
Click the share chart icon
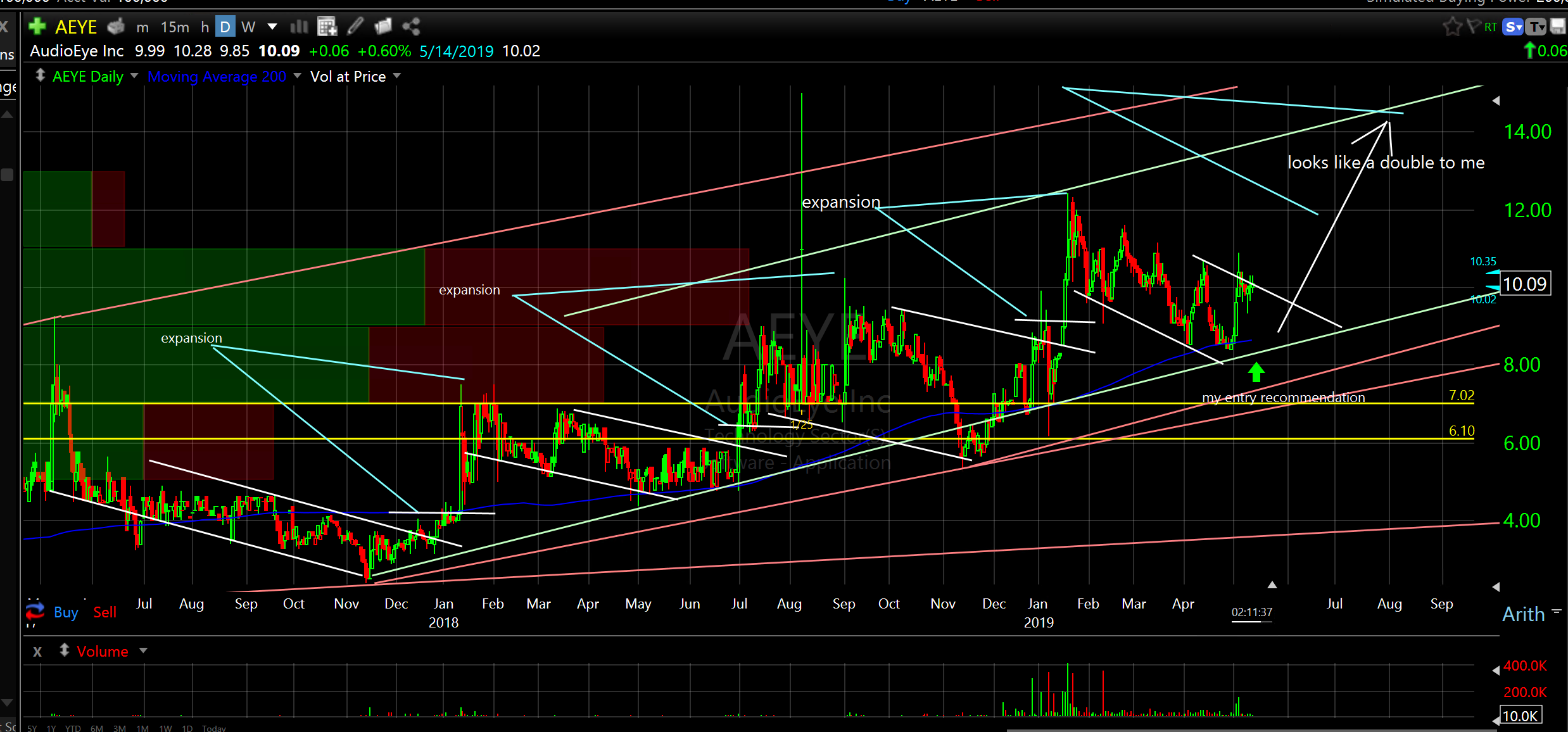(411, 27)
